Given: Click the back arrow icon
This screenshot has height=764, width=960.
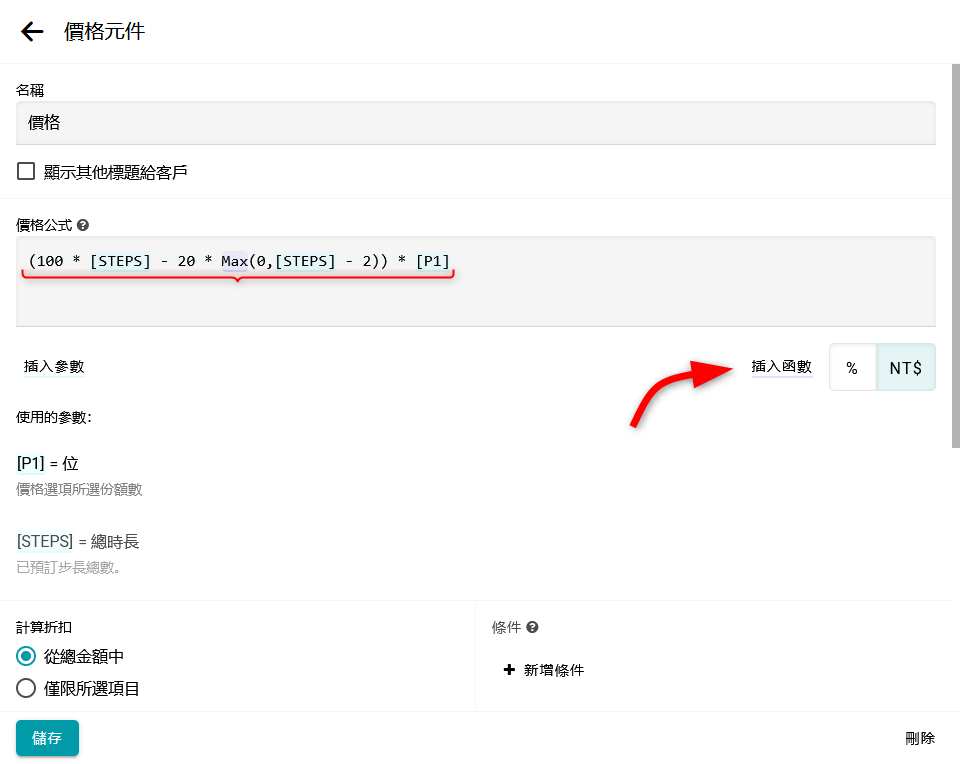Looking at the screenshot, I should 32,32.
